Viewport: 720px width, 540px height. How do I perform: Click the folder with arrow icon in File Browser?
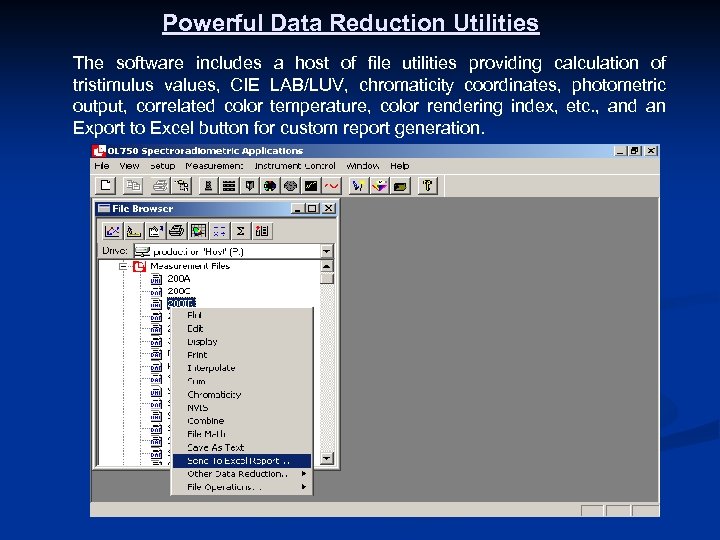(155, 231)
